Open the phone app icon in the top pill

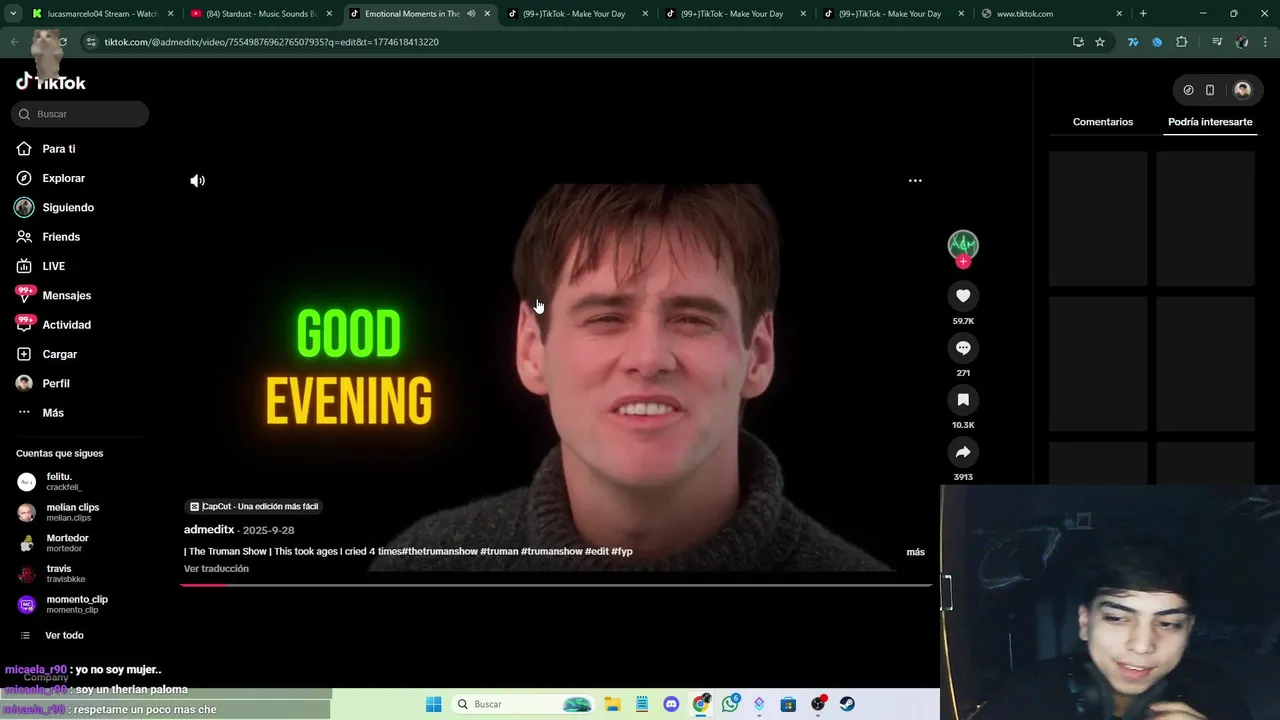[x=1210, y=90]
